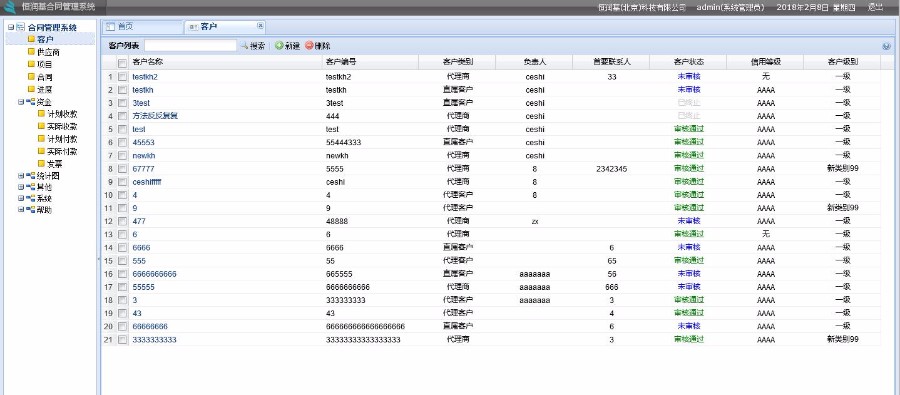Open customer link ceshiffffff

tap(147, 182)
